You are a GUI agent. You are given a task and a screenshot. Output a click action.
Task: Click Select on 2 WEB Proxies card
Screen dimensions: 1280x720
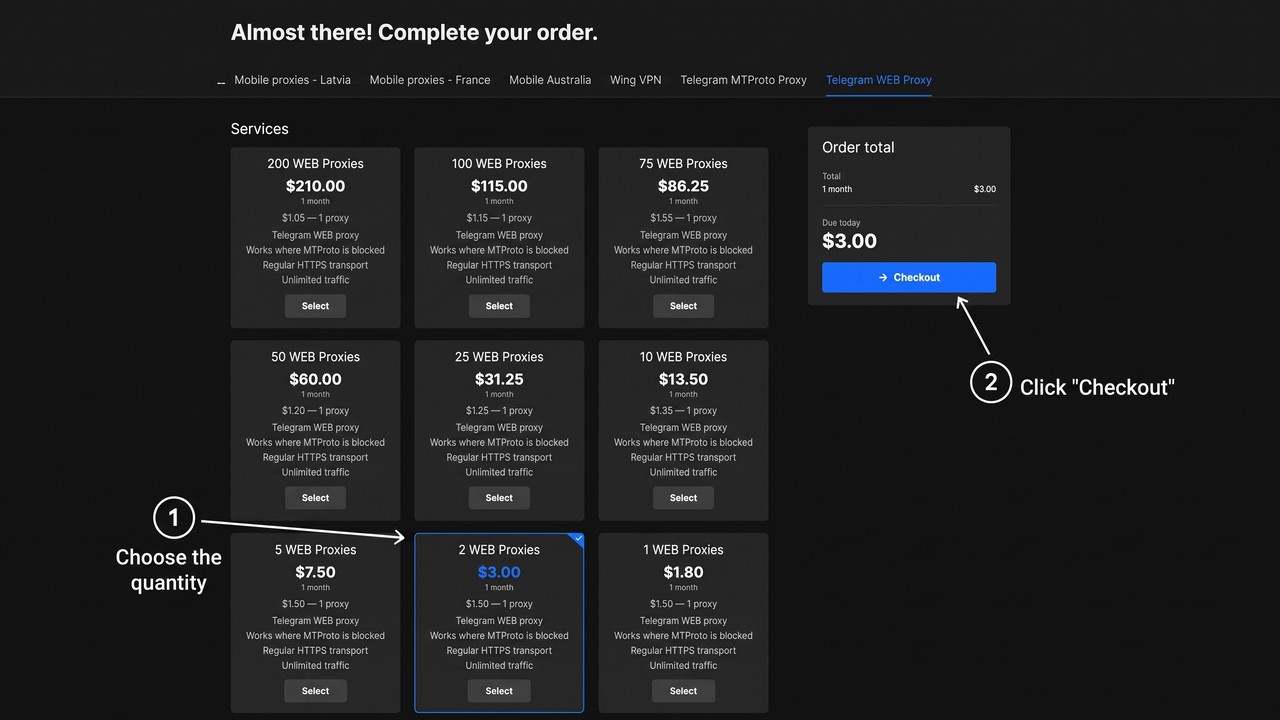(x=499, y=691)
